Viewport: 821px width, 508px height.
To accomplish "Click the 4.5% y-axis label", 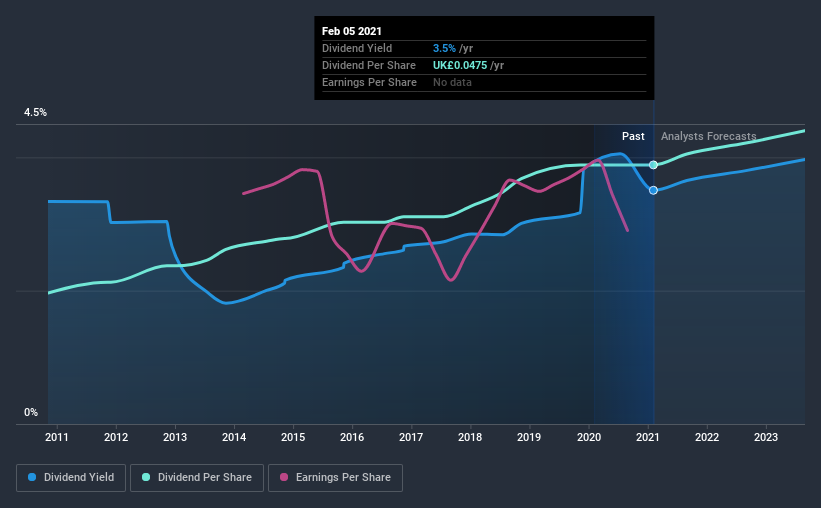I will click(x=35, y=113).
